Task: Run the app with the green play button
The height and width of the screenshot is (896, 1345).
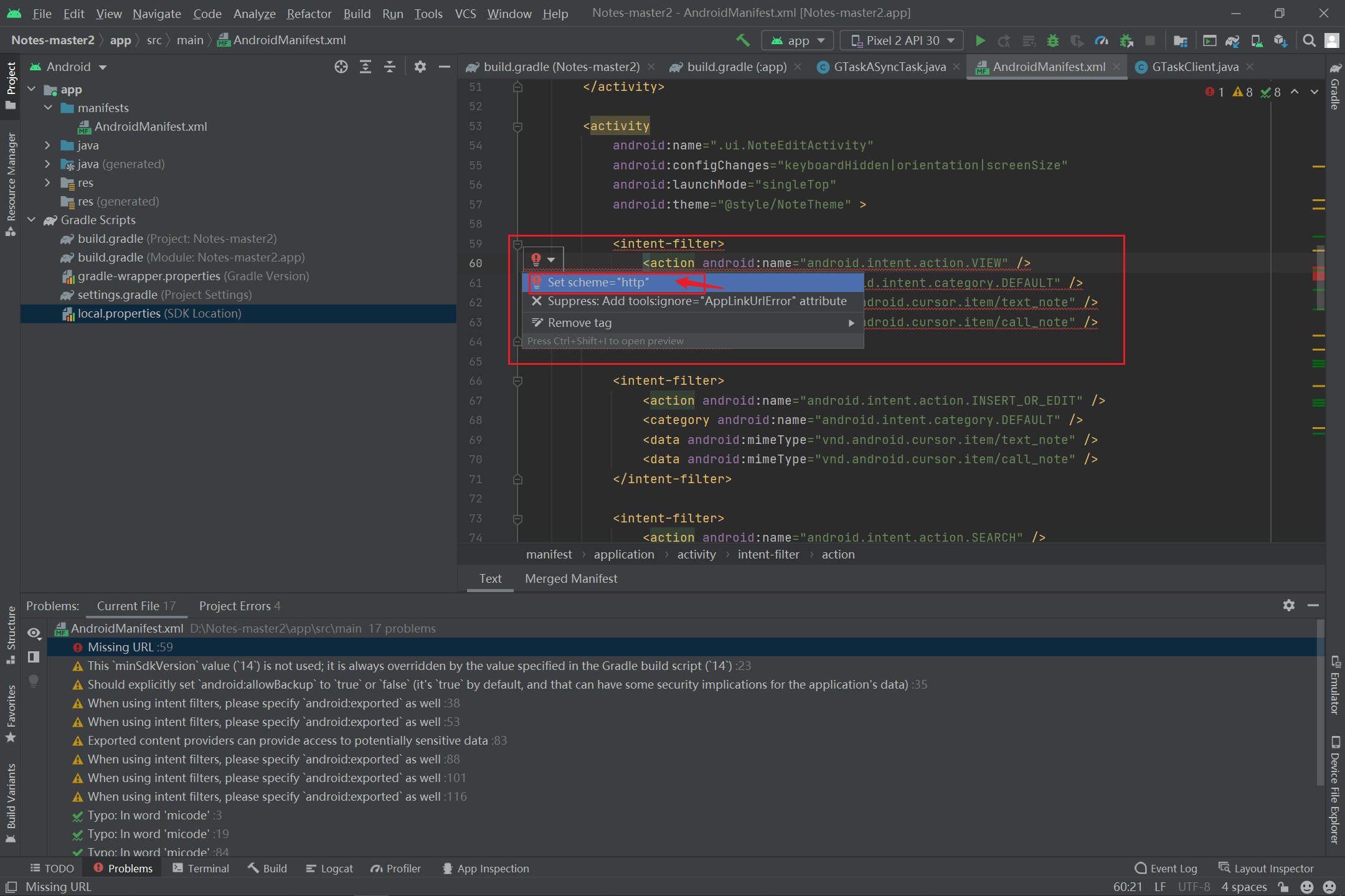Action: pos(980,40)
